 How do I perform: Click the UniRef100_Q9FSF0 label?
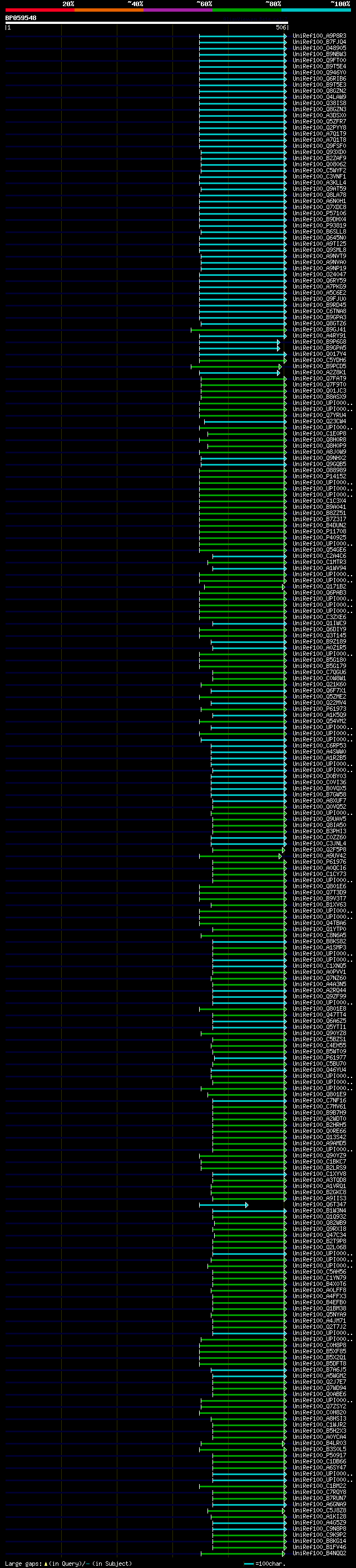click(x=319, y=146)
